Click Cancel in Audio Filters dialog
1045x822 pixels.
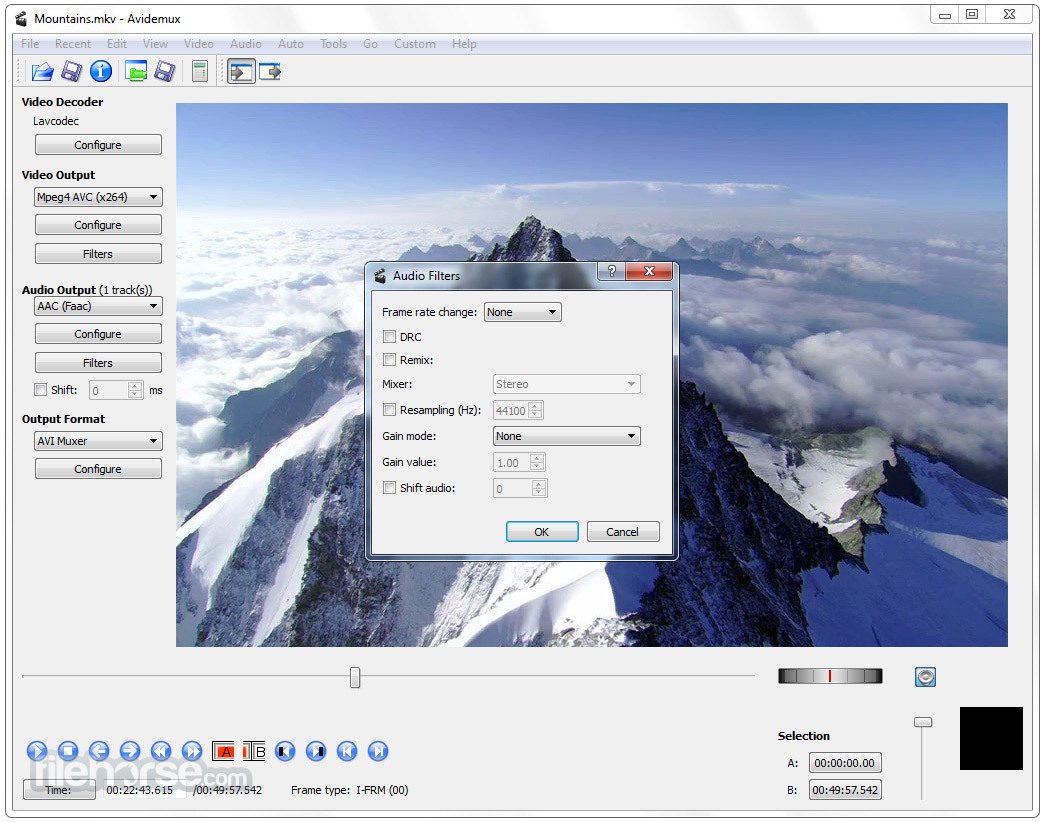622,532
